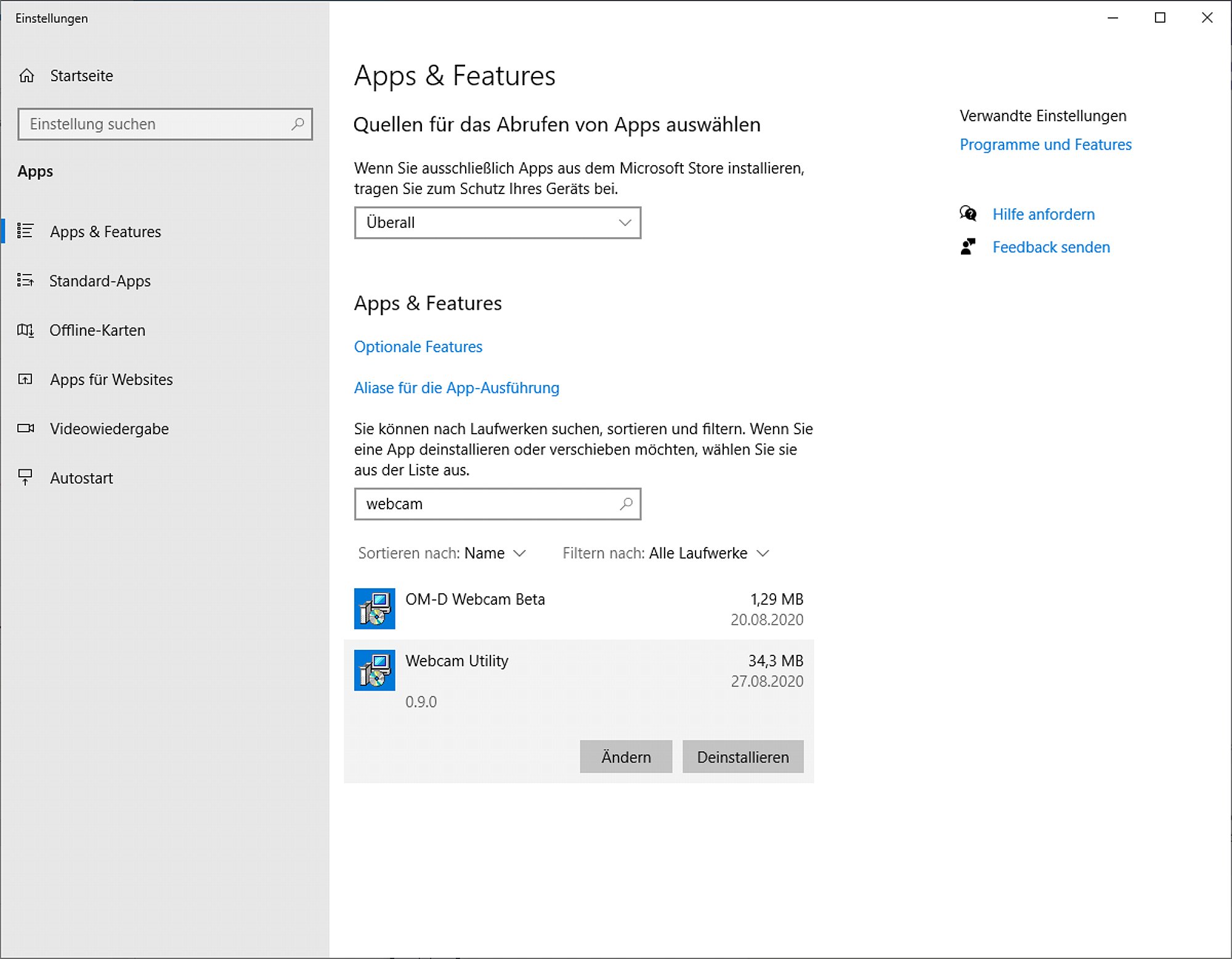Maximize the Einstellungen window

pyautogui.click(x=1160, y=18)
